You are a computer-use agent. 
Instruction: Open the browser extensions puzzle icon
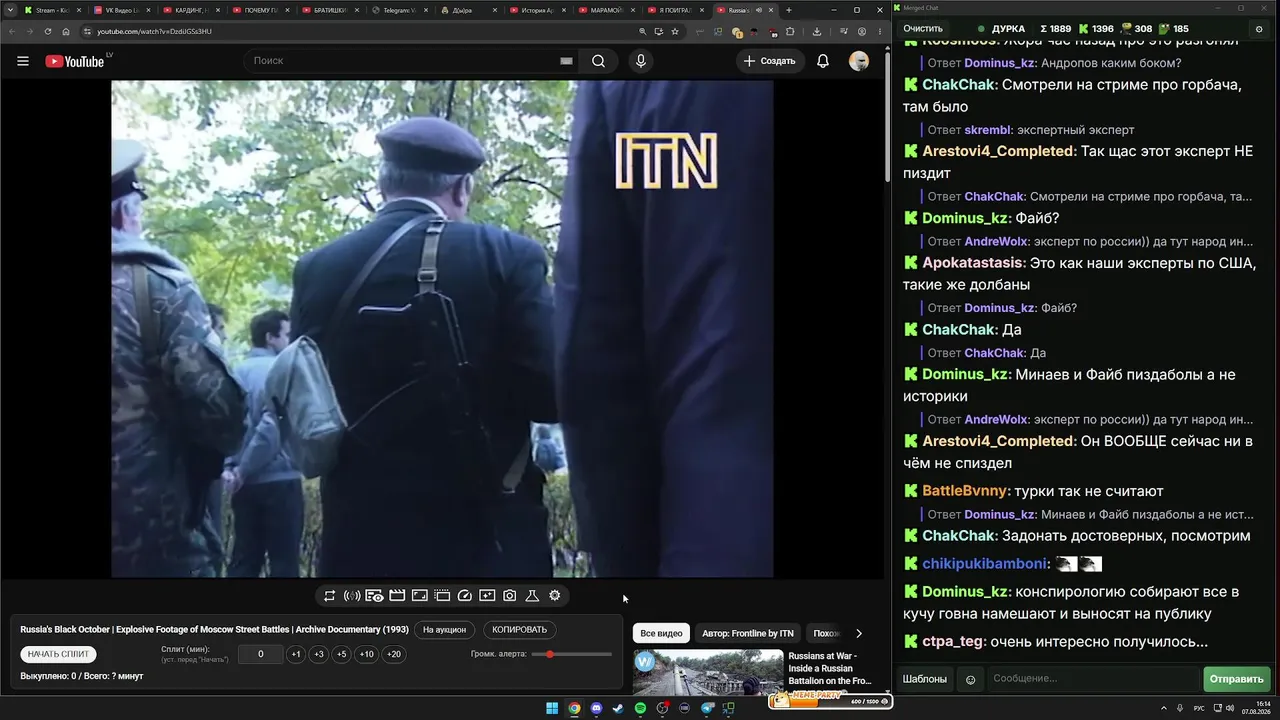789,31
